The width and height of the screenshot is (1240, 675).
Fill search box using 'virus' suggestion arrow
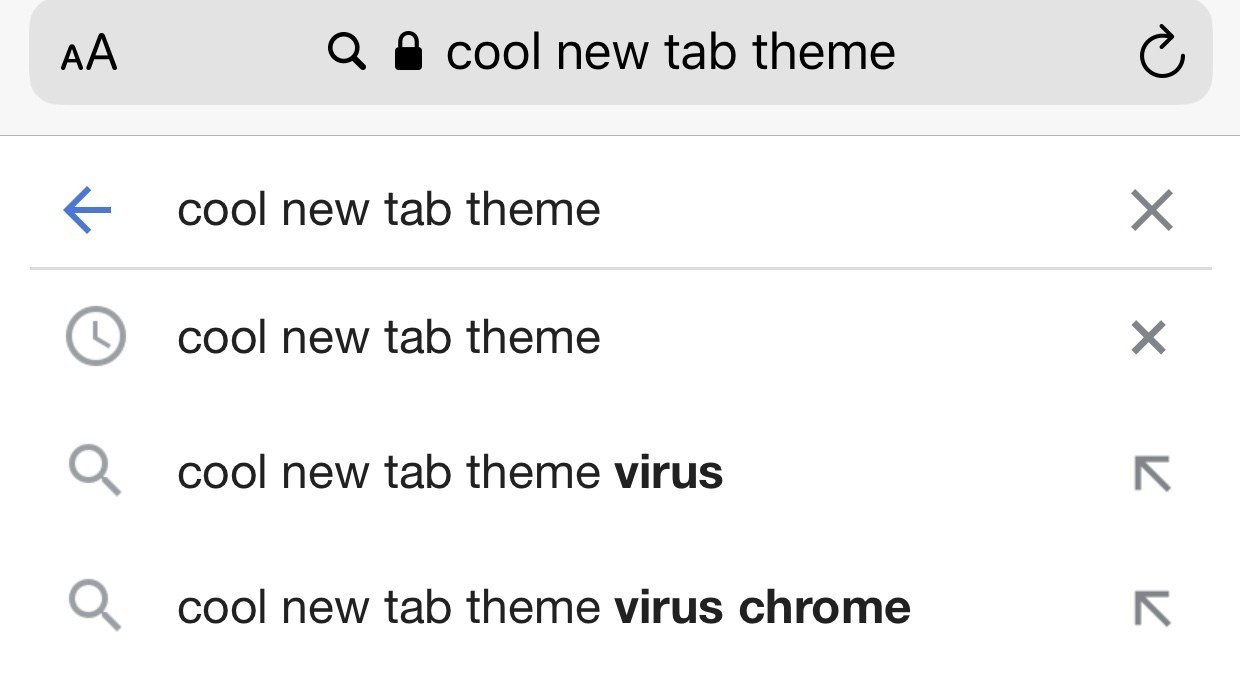(1151, 473)
